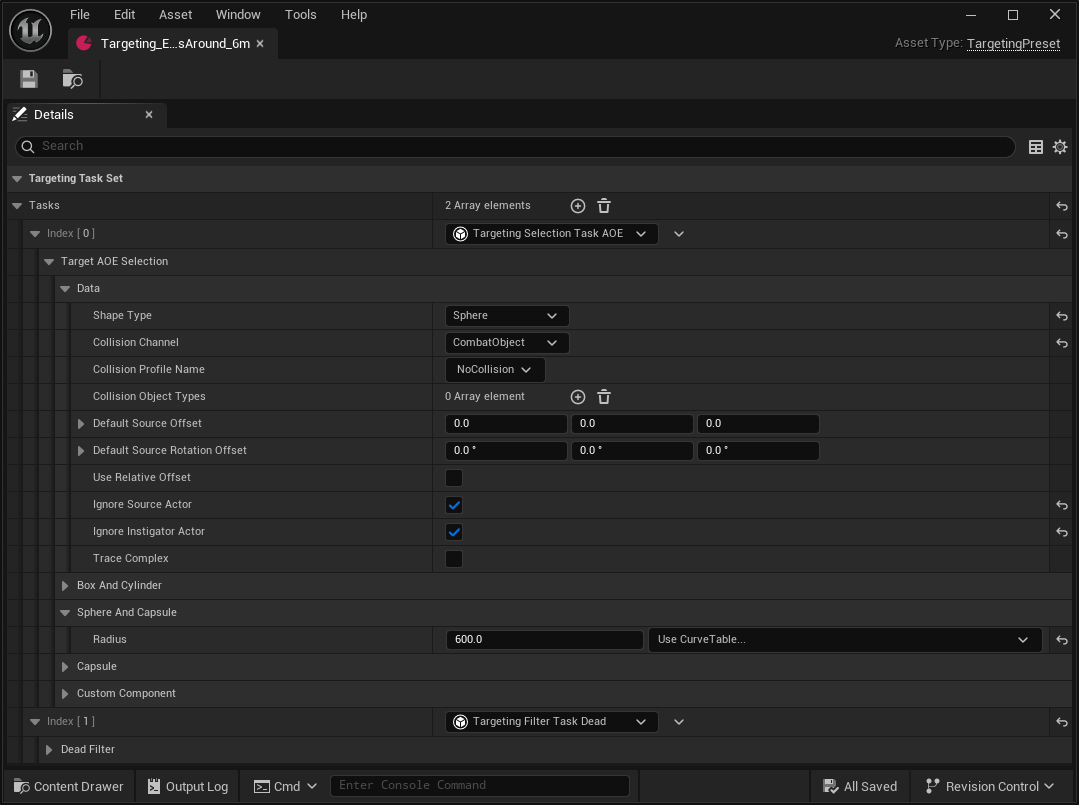Screen dimensions: 1079x805
Task: Open Revision Control menu
Action: click(990, 786)
